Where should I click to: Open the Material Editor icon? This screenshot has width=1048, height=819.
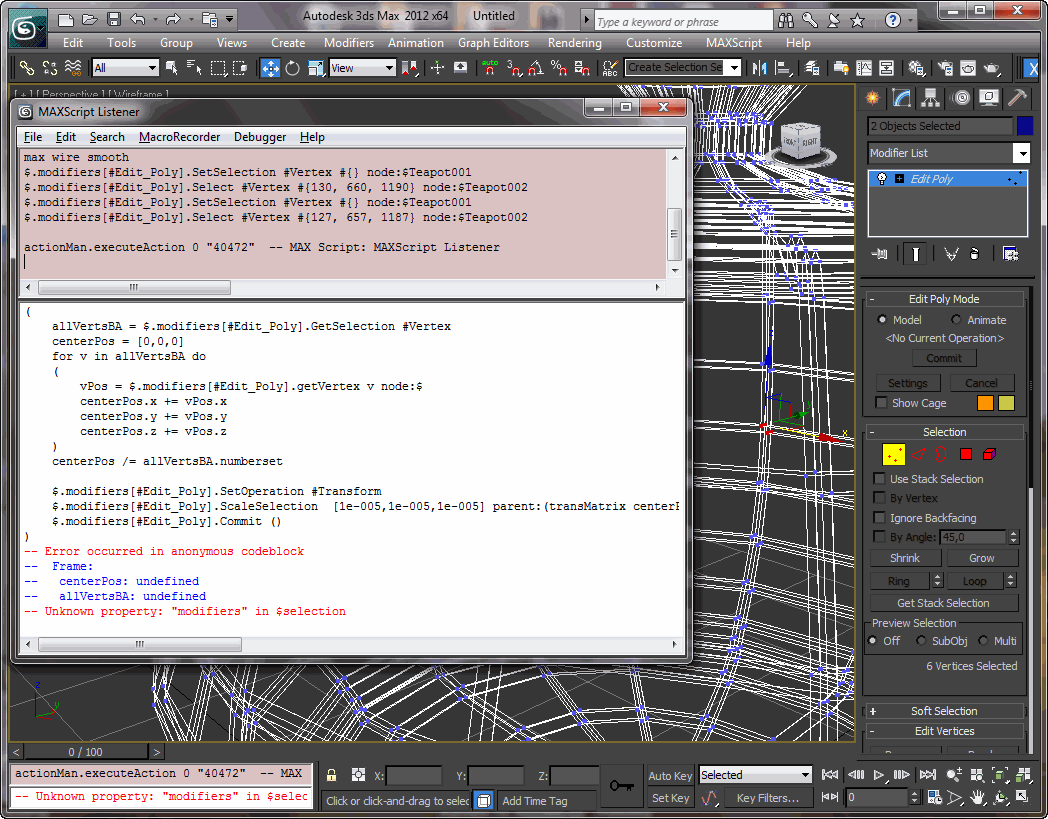point(916,68)
